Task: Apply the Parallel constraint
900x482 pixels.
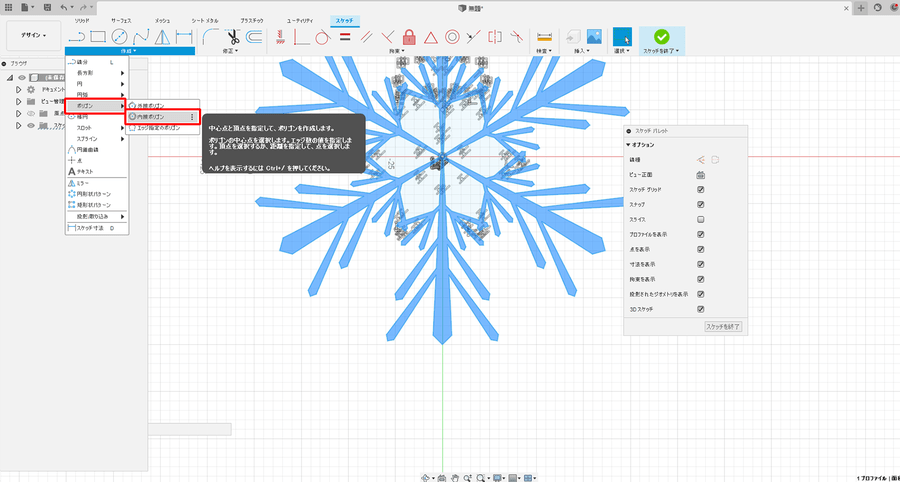Action: [366, 37]
